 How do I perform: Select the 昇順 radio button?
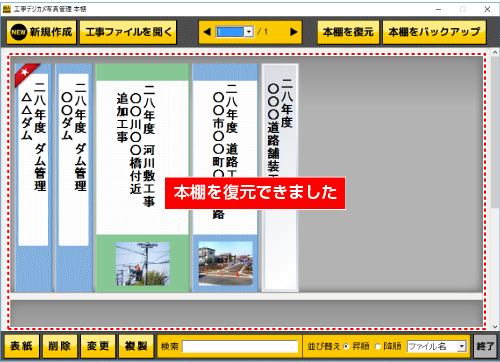point(346,347)
